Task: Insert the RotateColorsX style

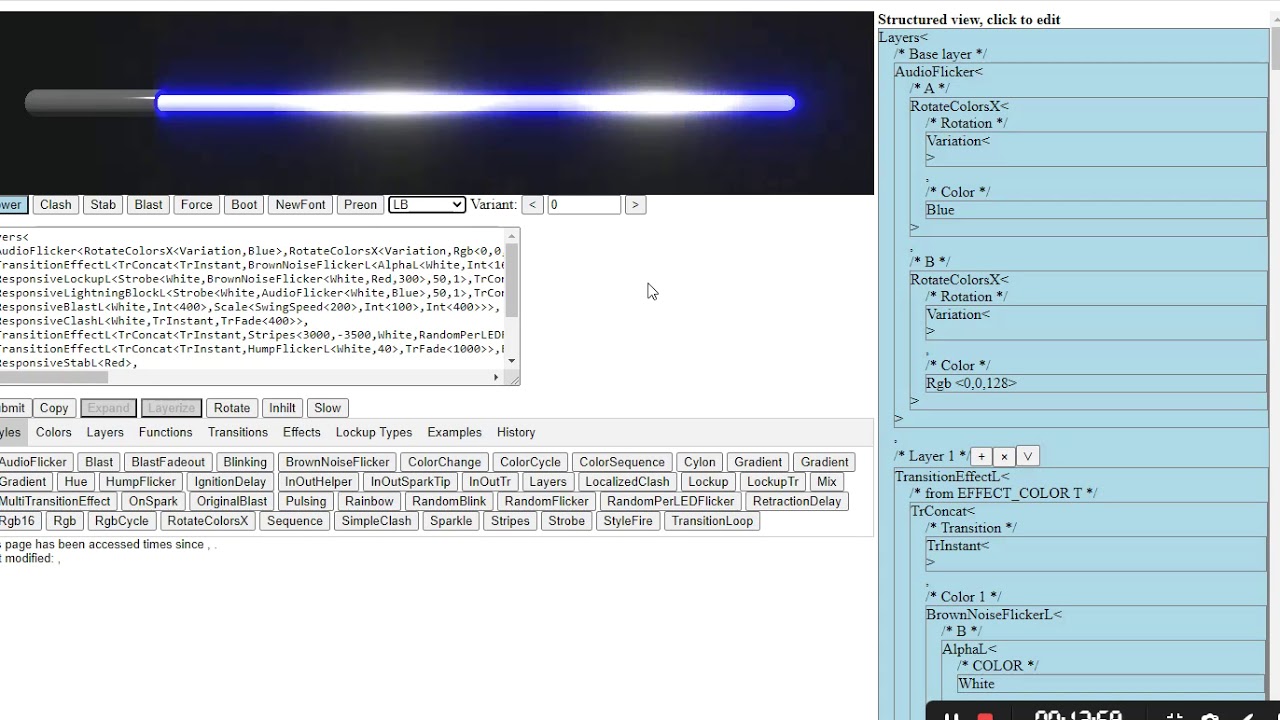Action: tap(208, 521)
